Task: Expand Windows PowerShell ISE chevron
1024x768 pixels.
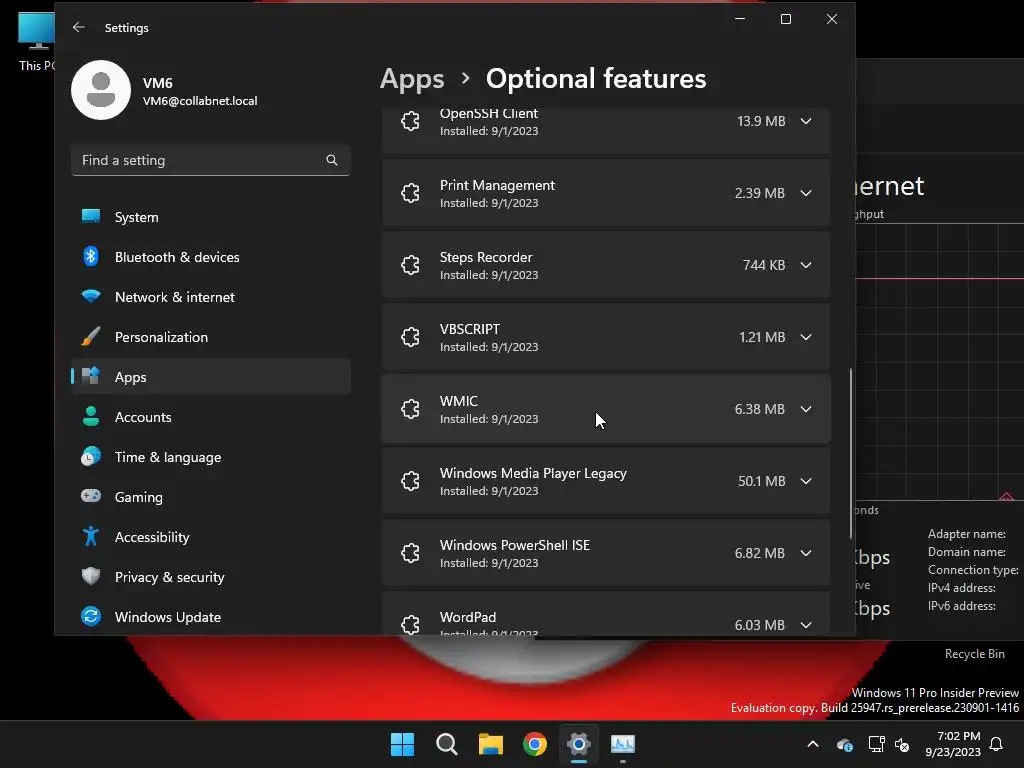Action: coord(806,553)
